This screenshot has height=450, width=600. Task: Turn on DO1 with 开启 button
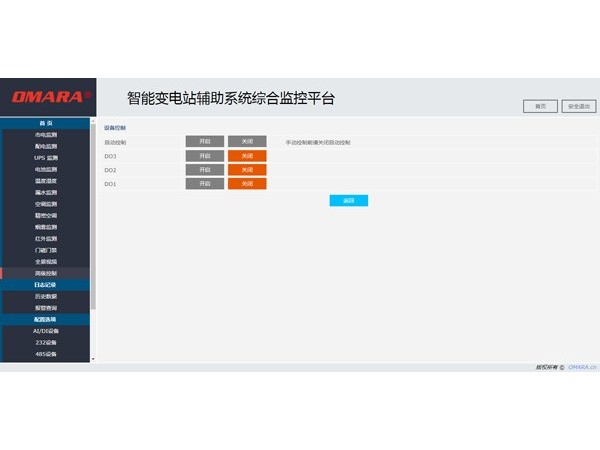[205, 184]
